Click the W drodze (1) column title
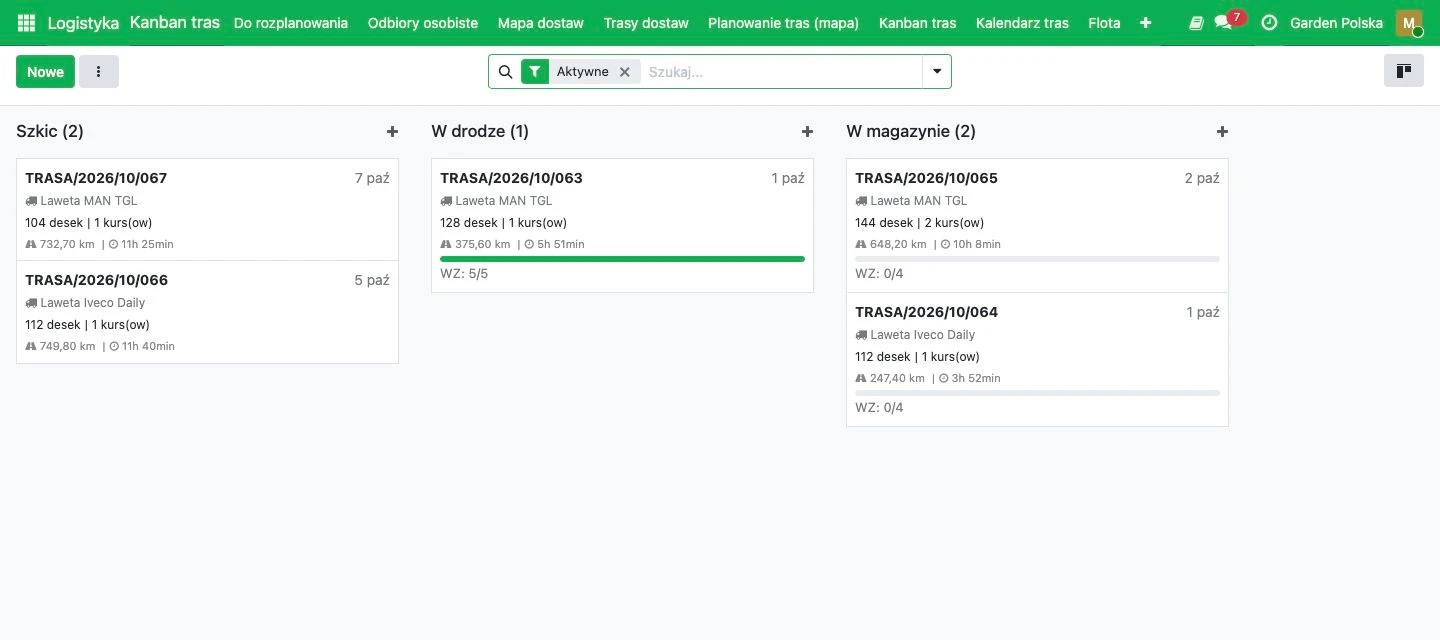The image size is (1440, 640). 480,131
